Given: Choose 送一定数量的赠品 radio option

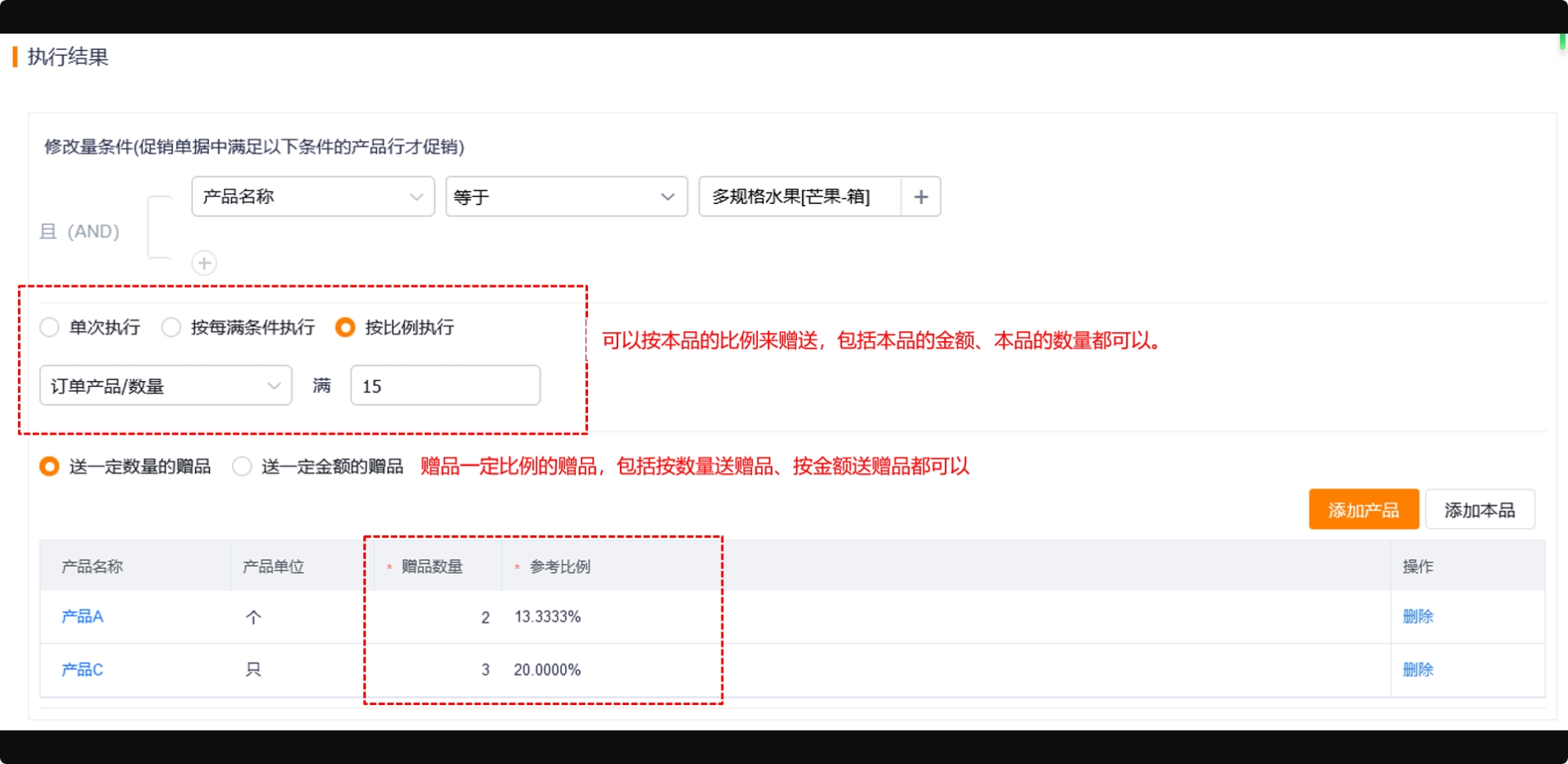Looking at the screenshot, I should click(50, 466).
